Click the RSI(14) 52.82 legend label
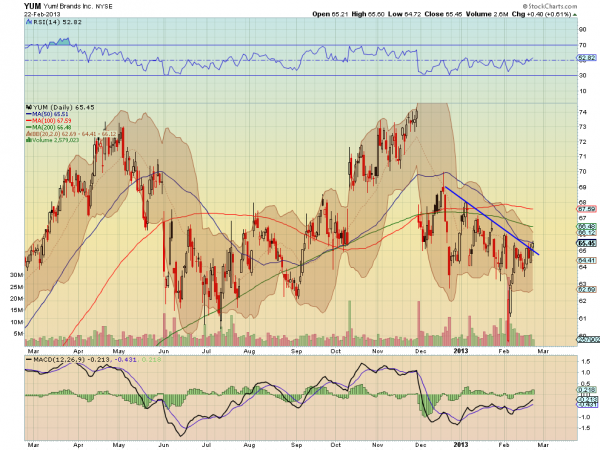Screen dimensions: 600x450 point(57,22)
